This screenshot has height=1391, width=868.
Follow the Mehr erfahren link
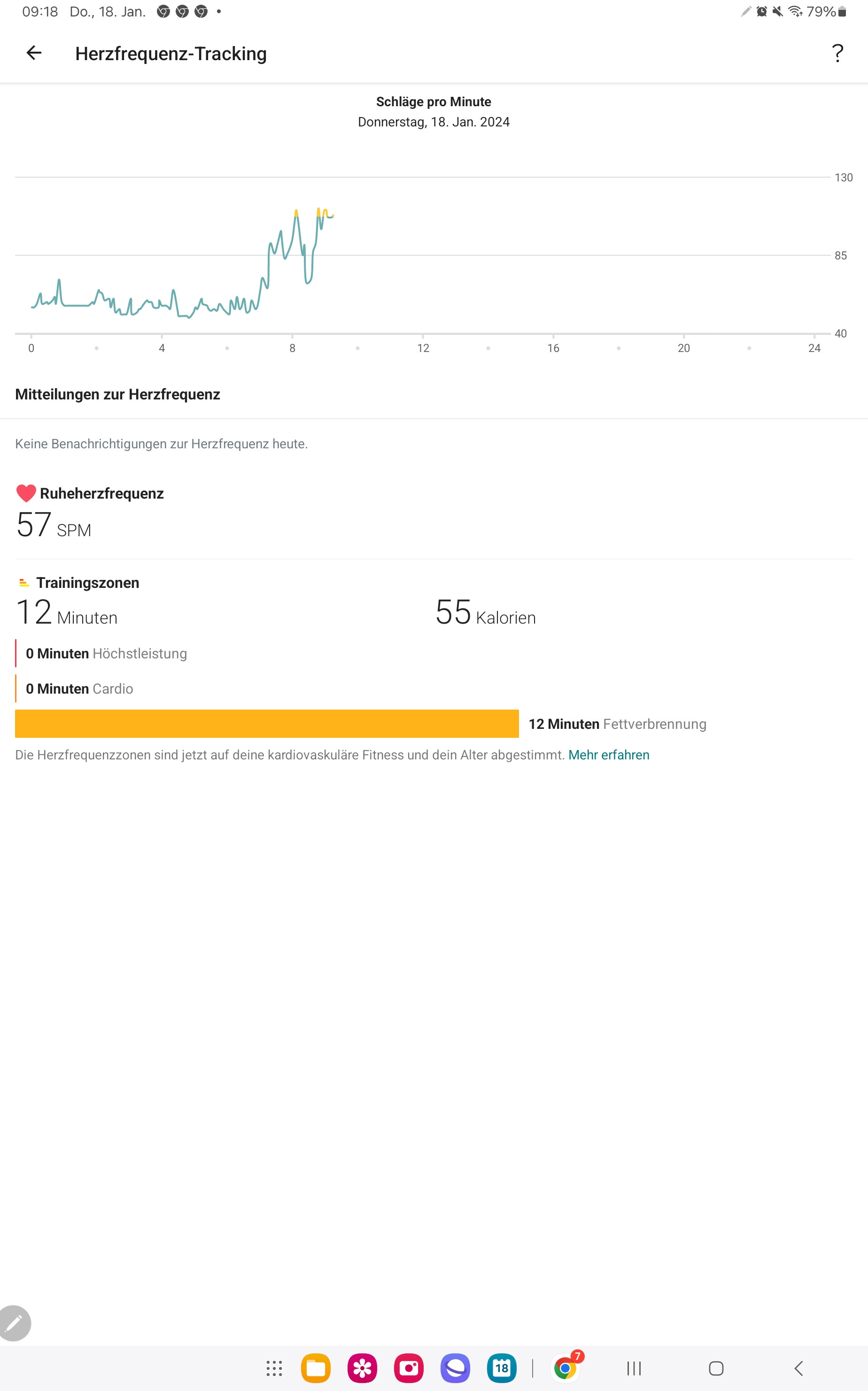point(609,755)
